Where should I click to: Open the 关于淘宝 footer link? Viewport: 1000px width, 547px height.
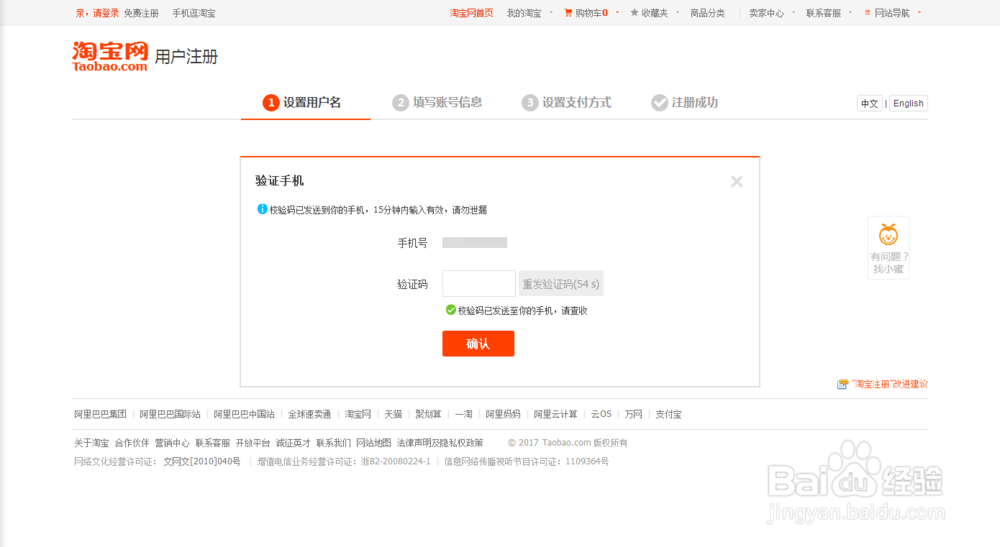[91, 443]
